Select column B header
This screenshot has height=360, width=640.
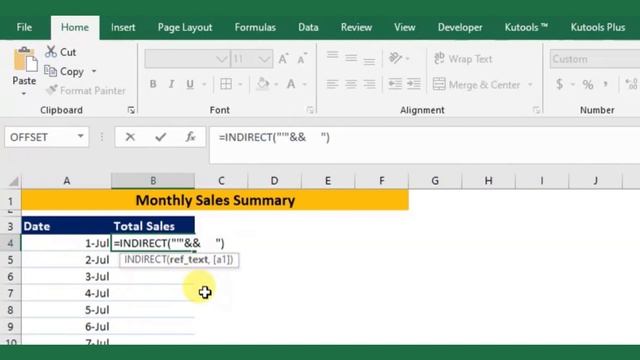[153, 180]
